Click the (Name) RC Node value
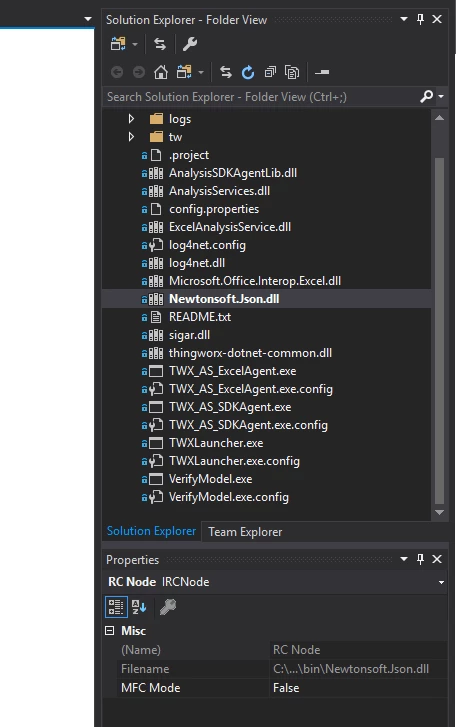Image resolution: width=456 pixels, height=727 pixels. click(358, 650)
